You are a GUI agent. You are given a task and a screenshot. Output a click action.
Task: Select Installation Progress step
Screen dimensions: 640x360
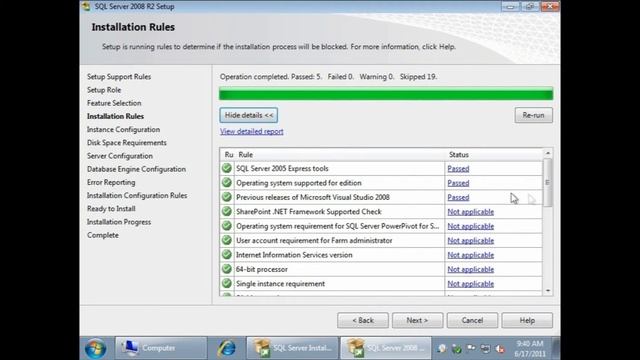point(119,222)
